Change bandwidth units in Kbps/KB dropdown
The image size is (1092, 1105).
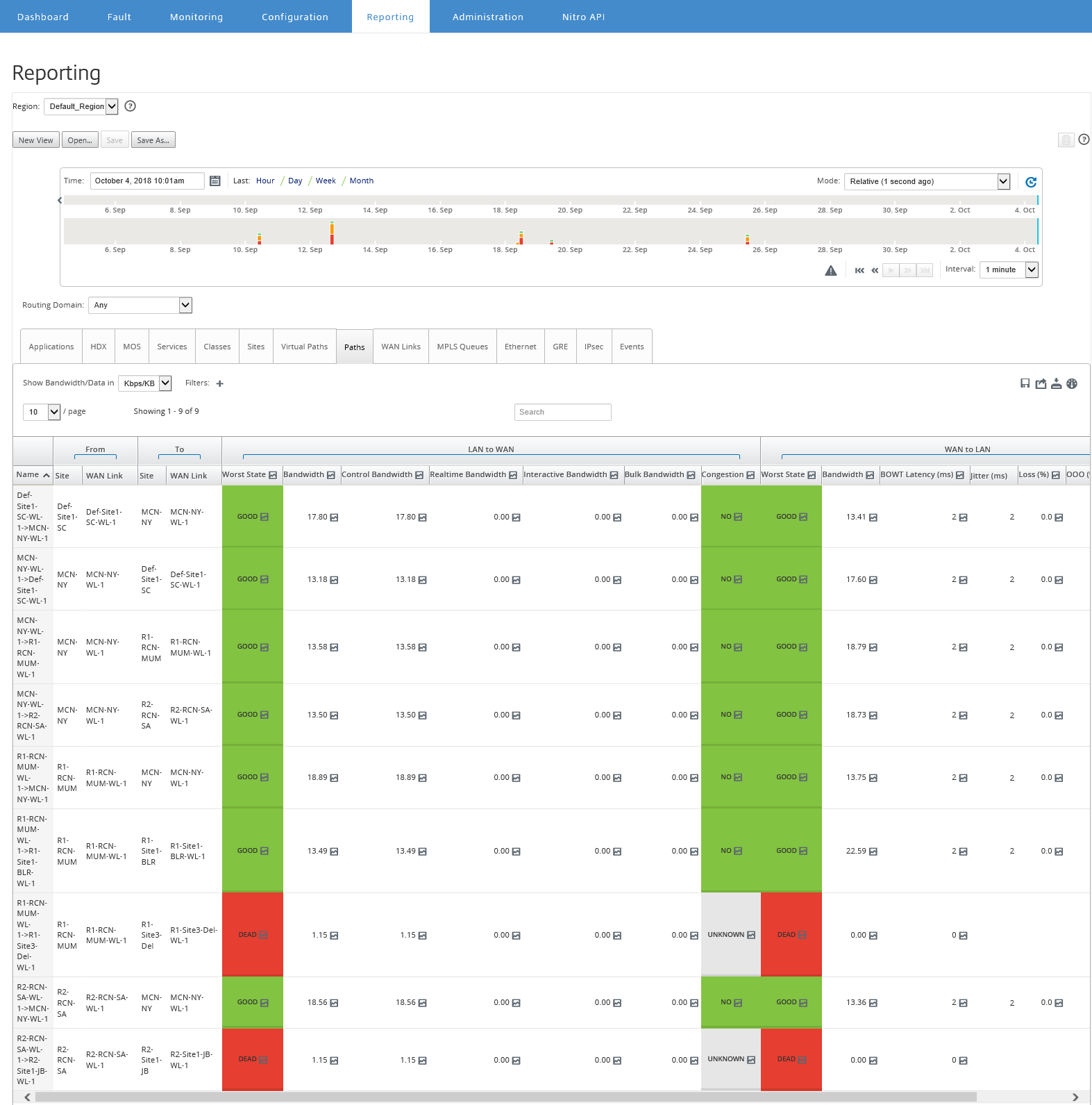point(144,383)
